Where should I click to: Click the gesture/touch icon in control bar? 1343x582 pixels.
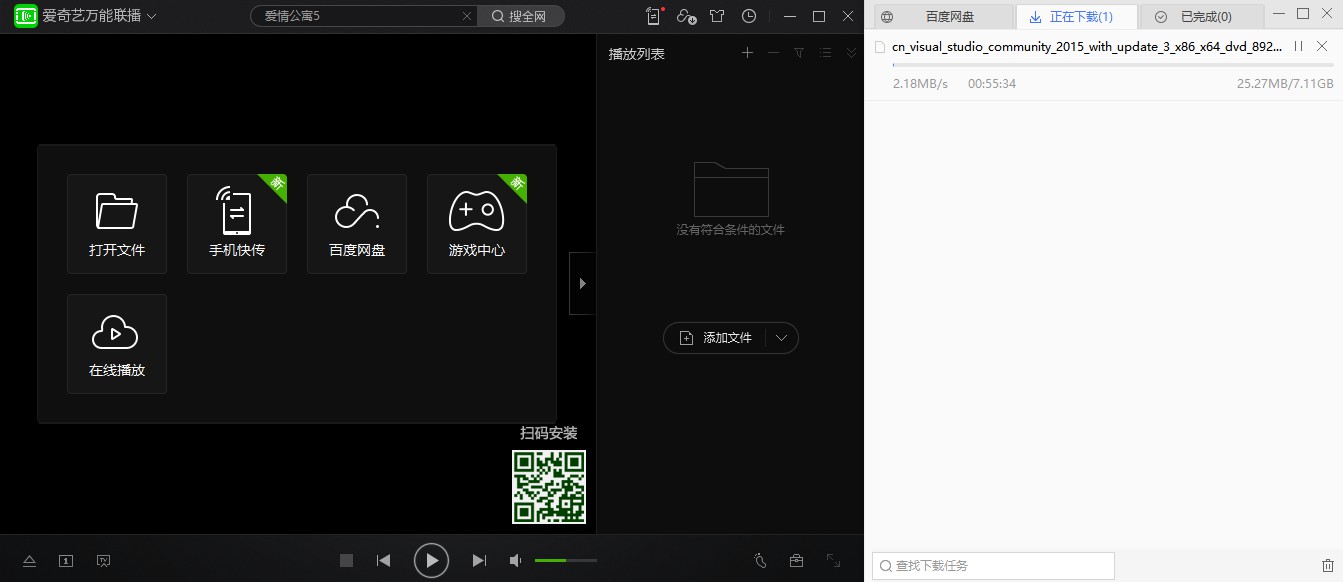760,561
